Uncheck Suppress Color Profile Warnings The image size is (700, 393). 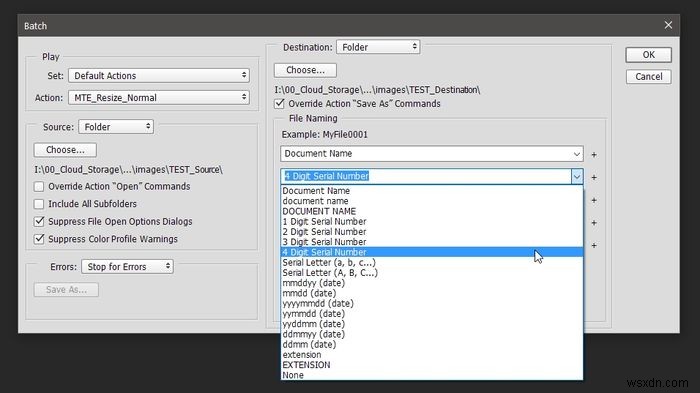click(39, 239)
